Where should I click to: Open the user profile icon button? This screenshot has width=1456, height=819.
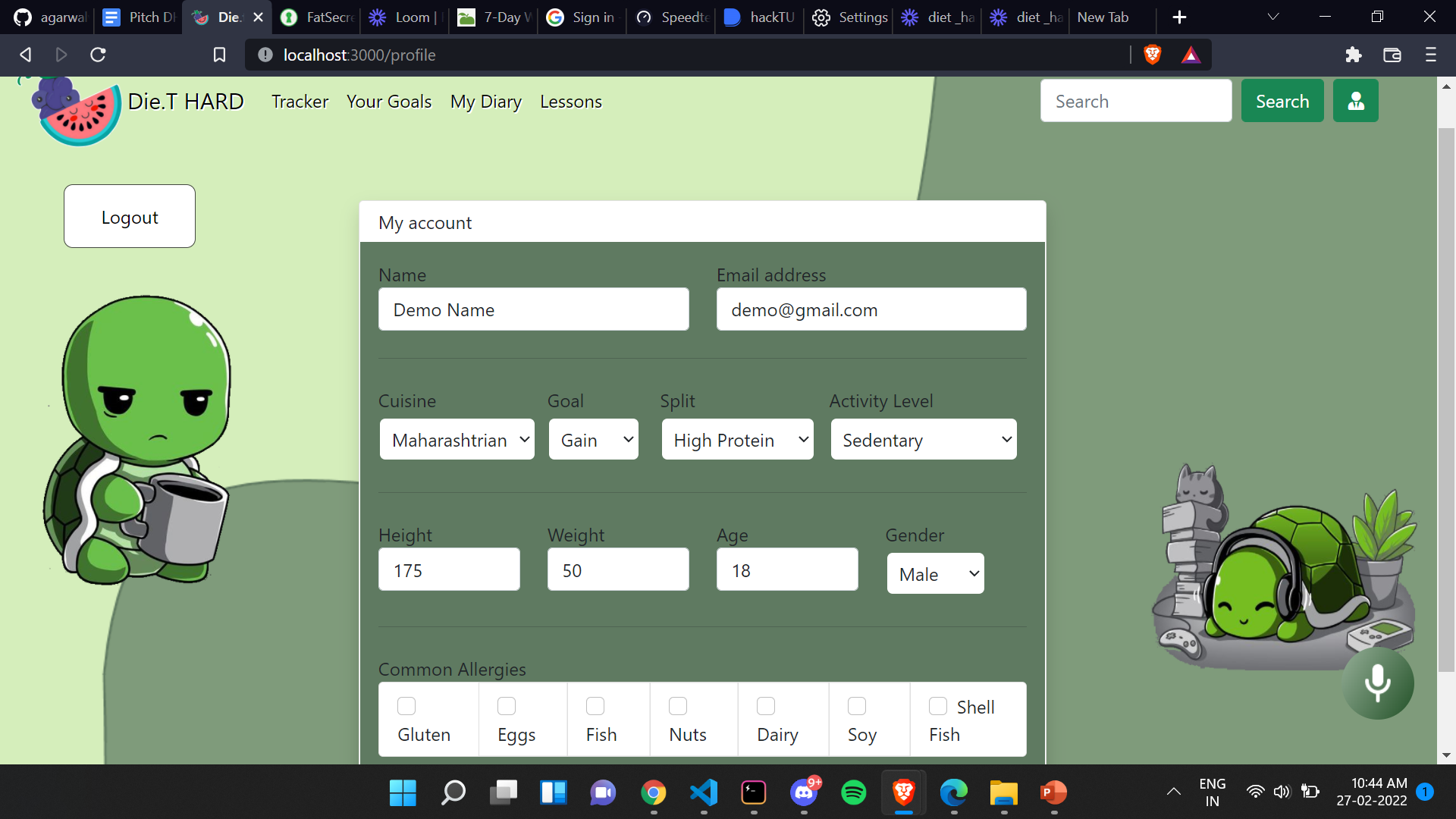pyautogui.click(x=1355, y=101)
